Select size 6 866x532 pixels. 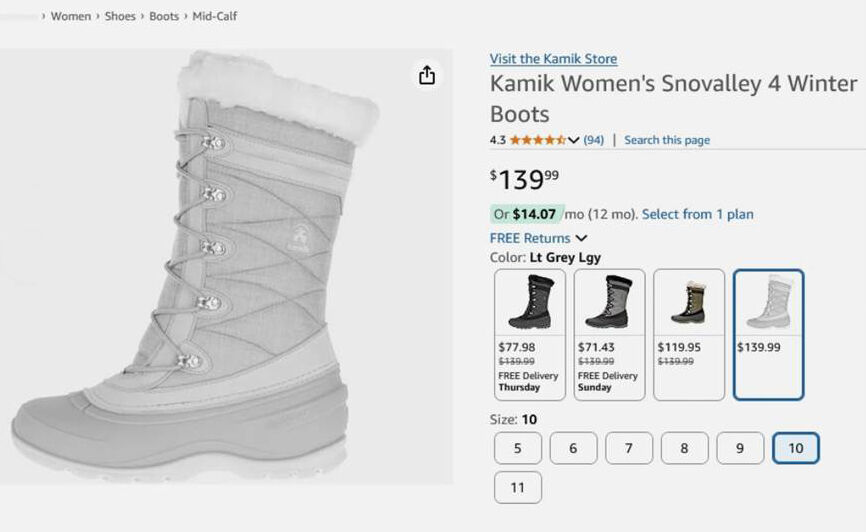tap(573, 448)
